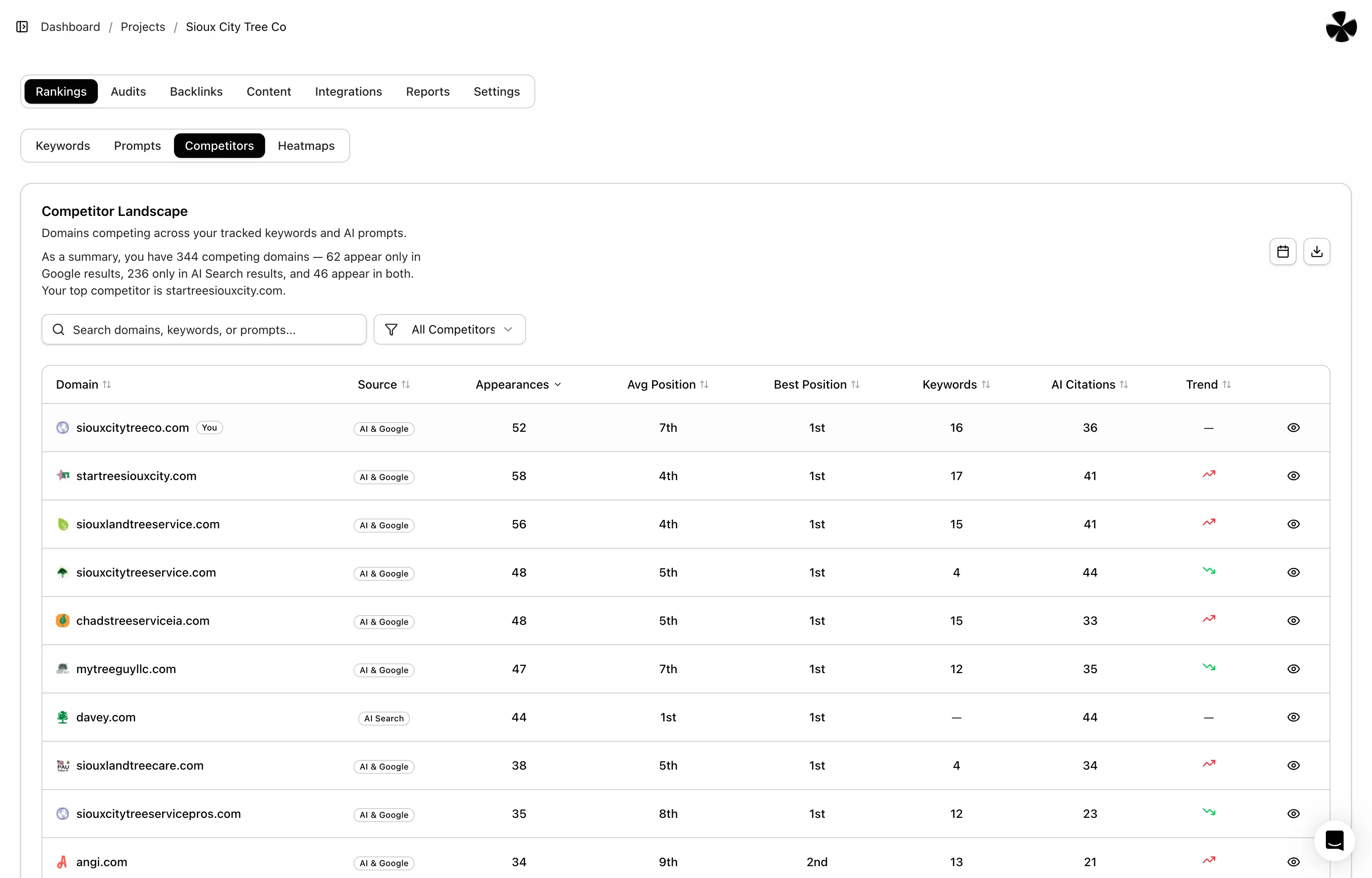Click the siouxlandtreeservice.com leaf favicon
Image resolution: width=1372 pixels, height=878 pixels.
pyautogui.click(x=63, y=524)
